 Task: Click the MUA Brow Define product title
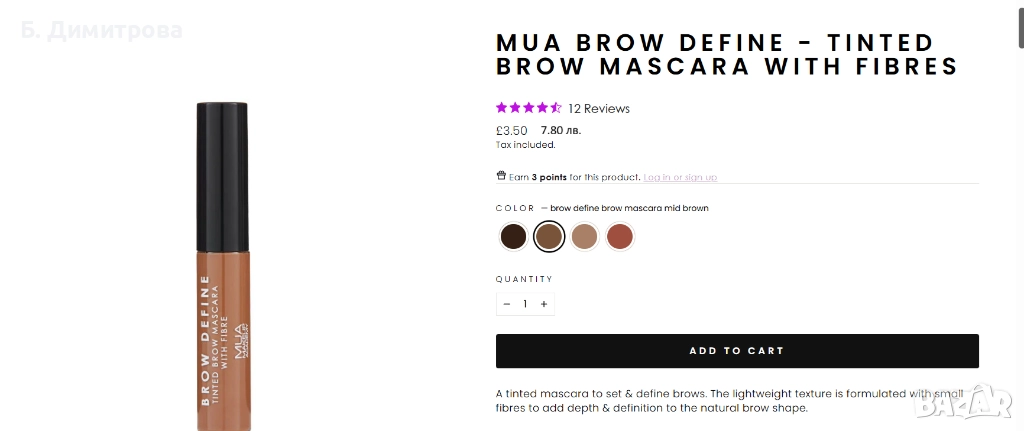tap(727, 55)
